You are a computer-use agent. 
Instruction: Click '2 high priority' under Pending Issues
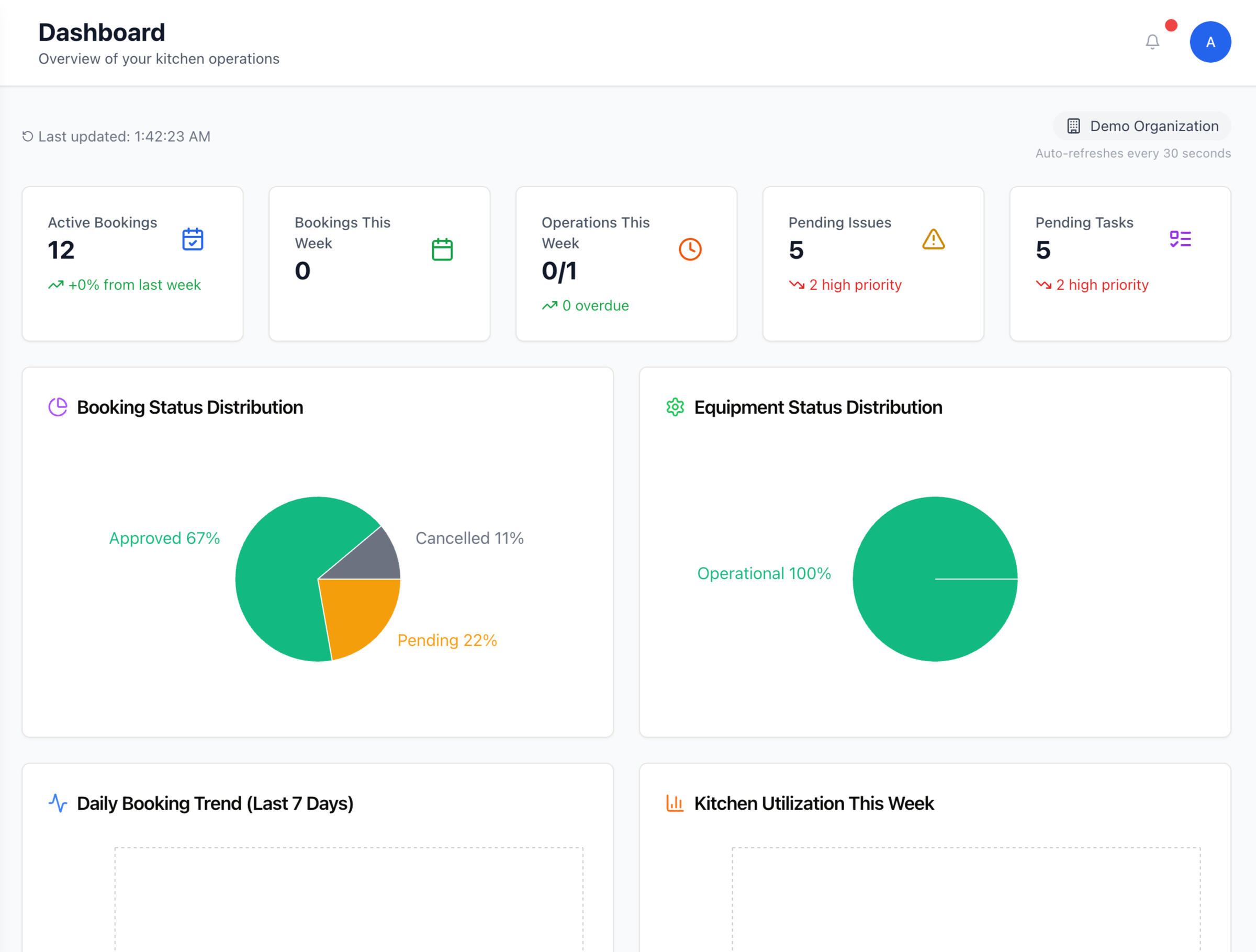point(855,285)
